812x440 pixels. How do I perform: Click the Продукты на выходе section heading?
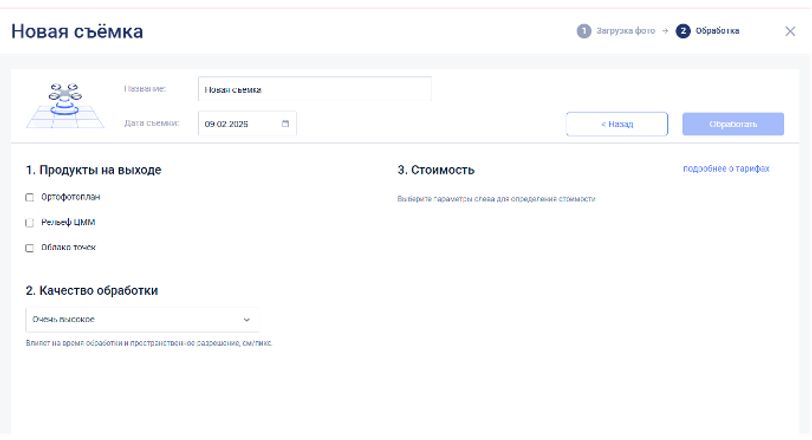(93, 170)
